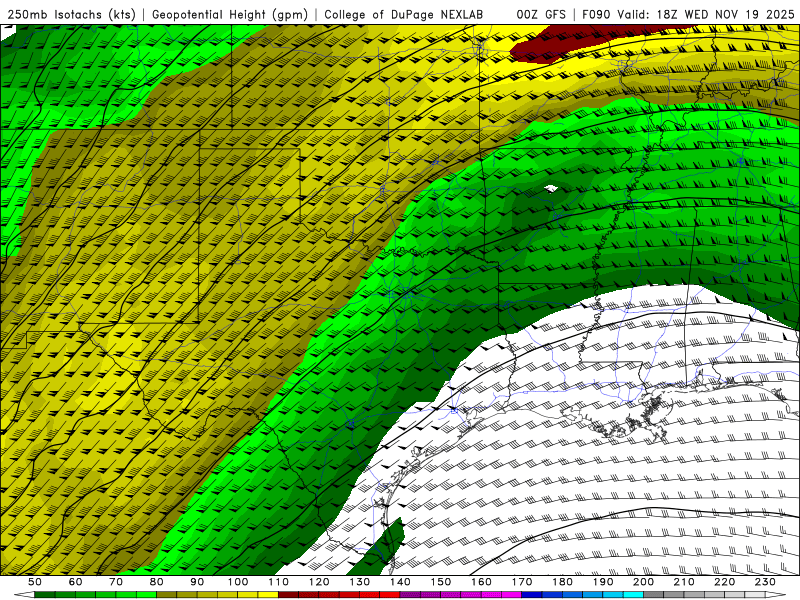Click the colorbar label '80'
Image resolution: width=800 pixels, height=600 pixels.
click(x=157, y=582)
